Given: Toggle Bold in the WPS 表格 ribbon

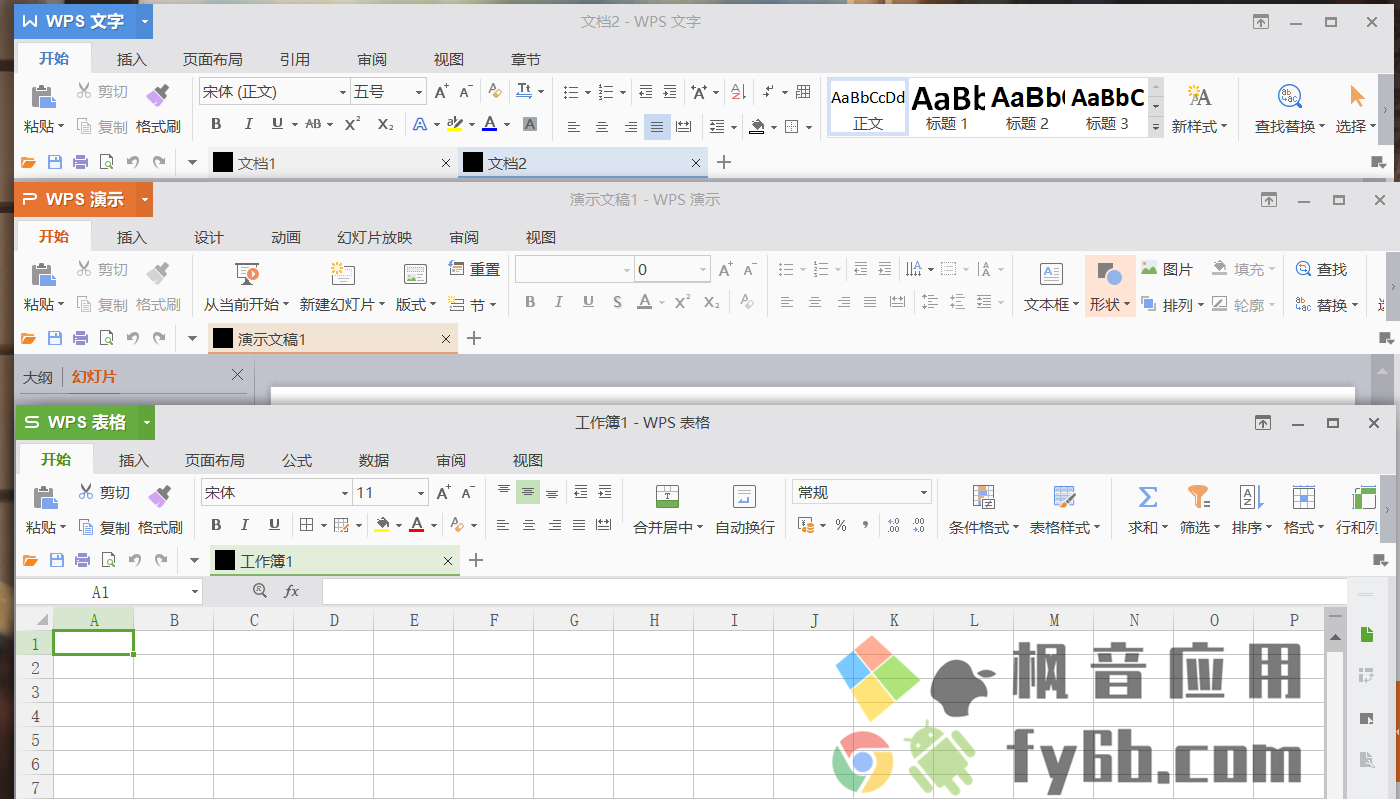Looking at the screenshot, I should pos(215,525).
